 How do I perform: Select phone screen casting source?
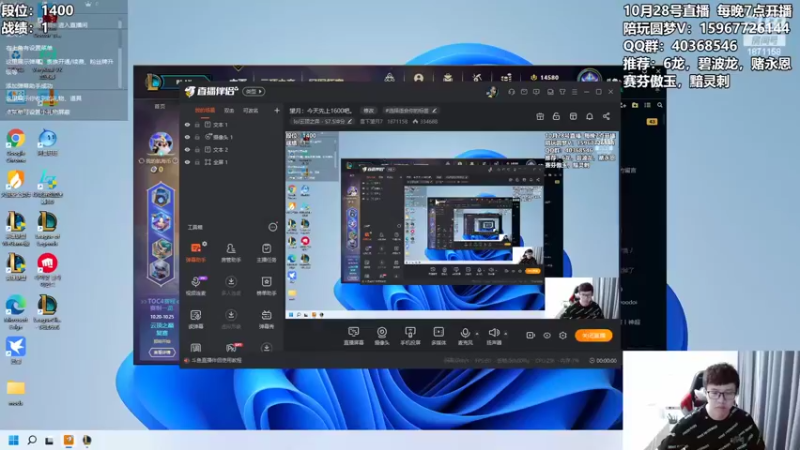pos(410,336)
